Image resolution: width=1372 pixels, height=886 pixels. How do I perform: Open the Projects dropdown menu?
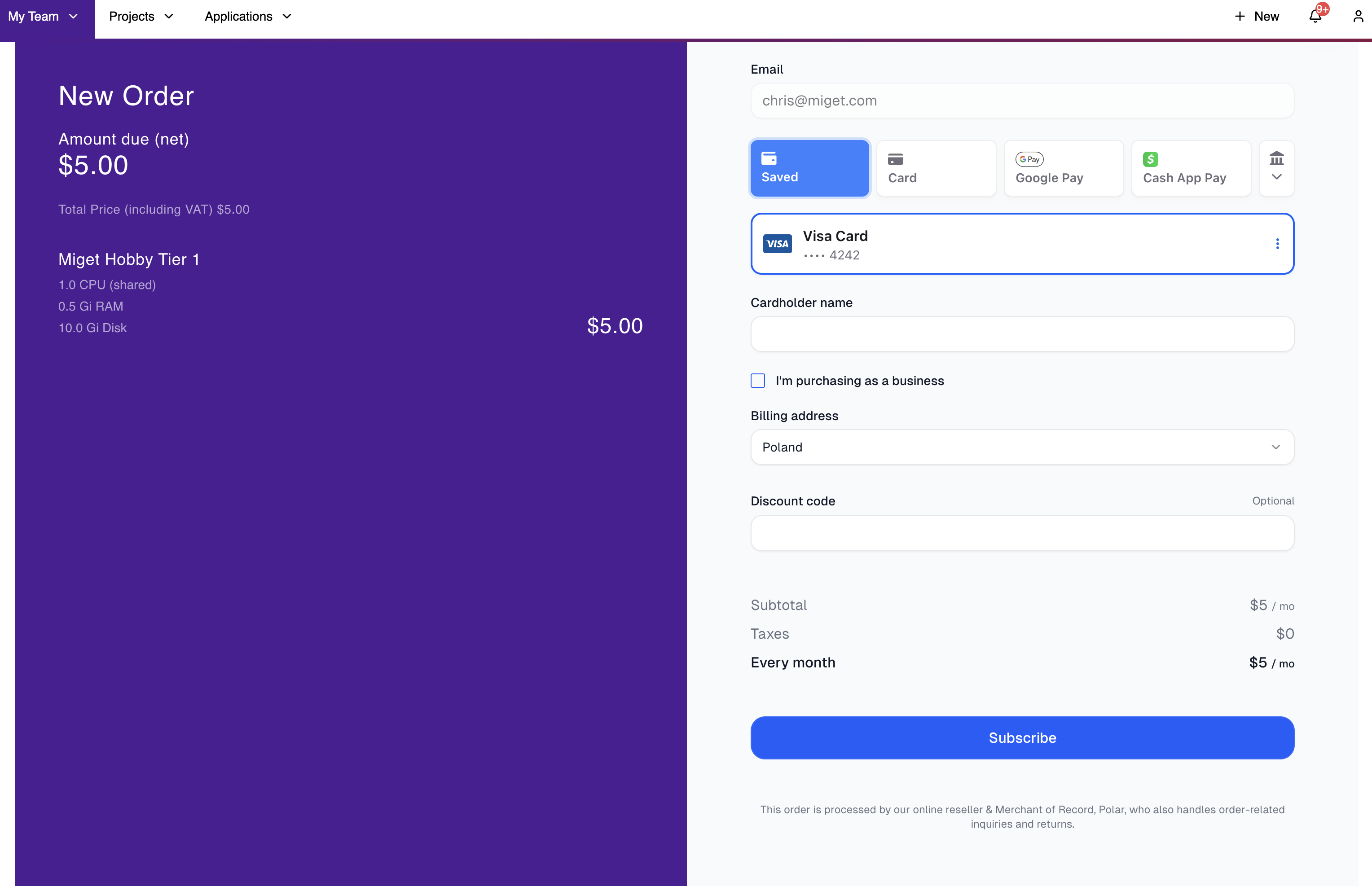tap(141, 16)
